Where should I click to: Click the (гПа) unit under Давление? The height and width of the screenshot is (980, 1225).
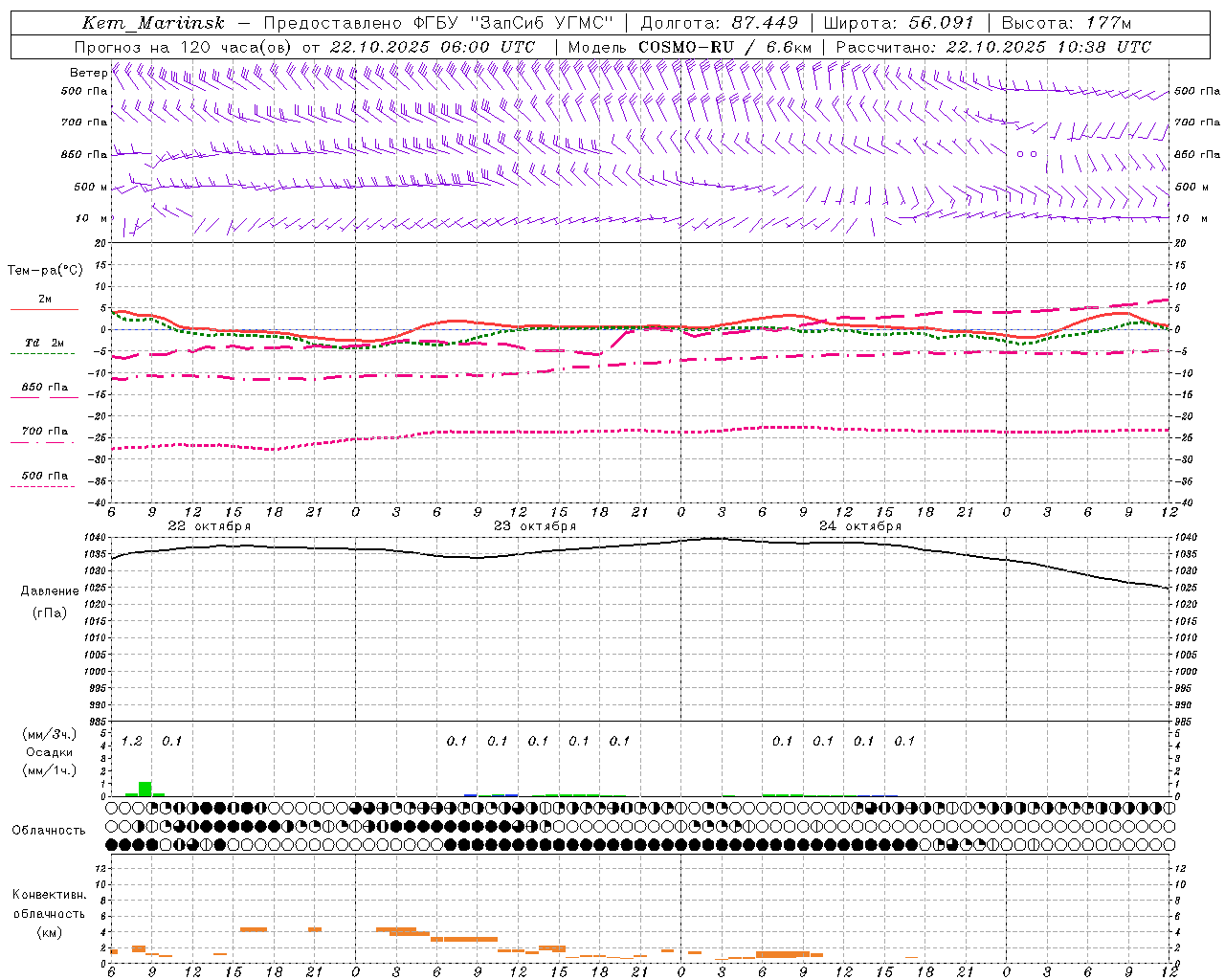point(50,613)
